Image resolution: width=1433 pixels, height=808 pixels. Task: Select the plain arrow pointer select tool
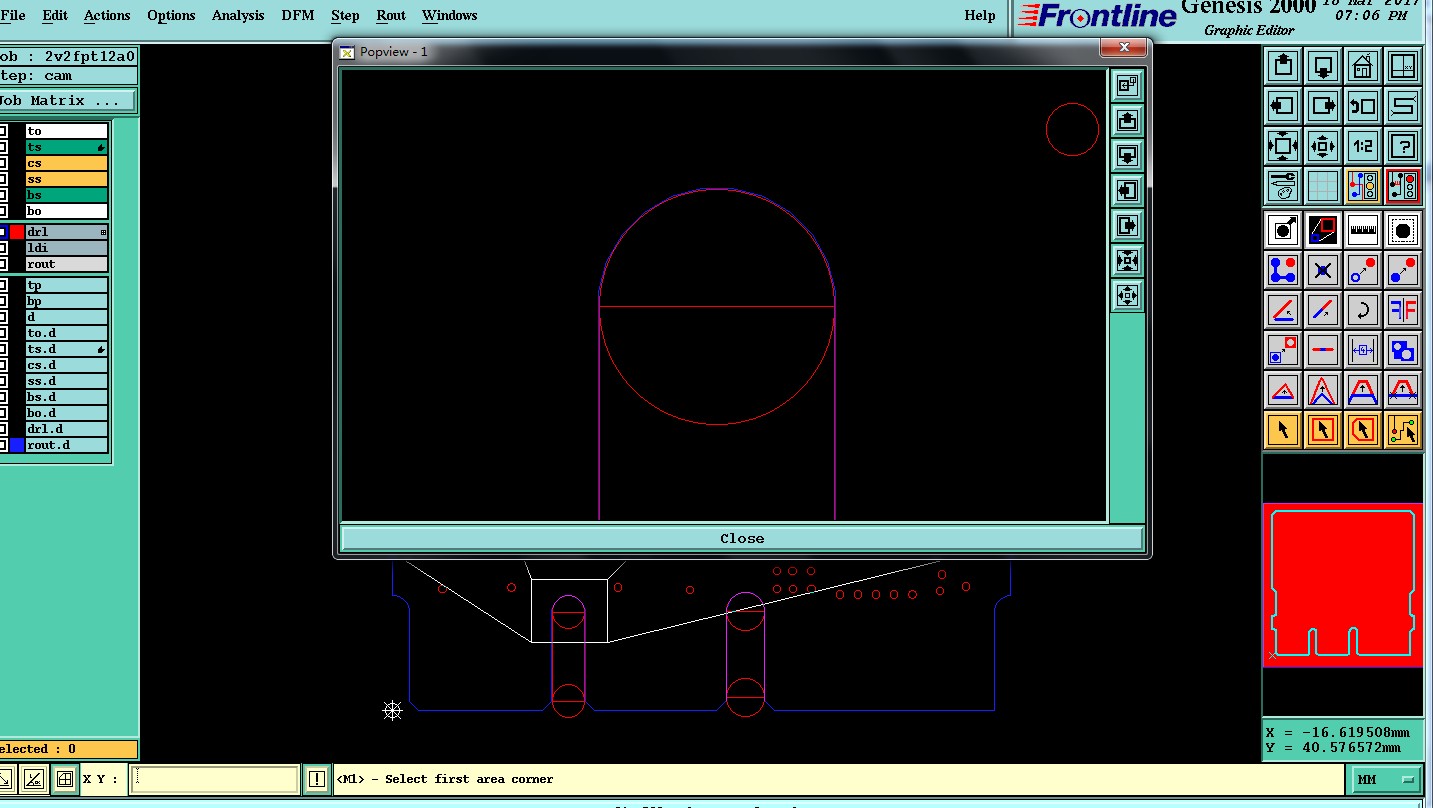click(x=1283, y=430)
